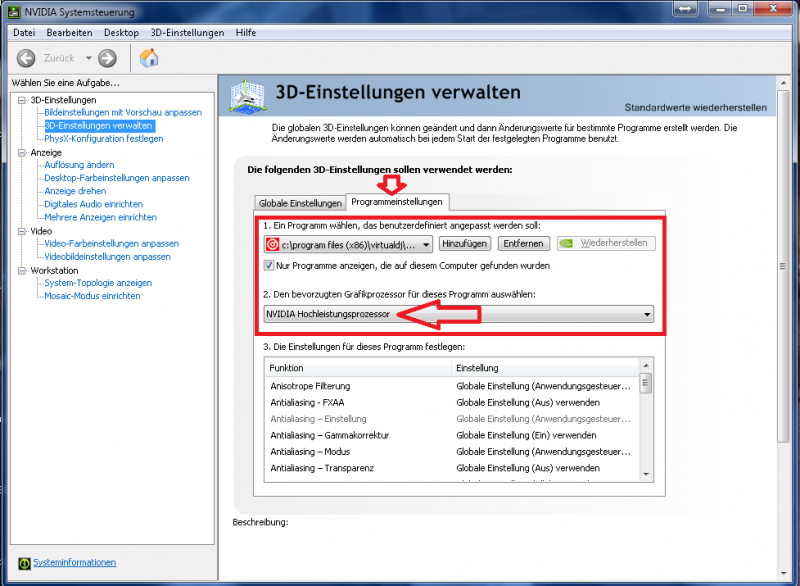Open PhysX-Konfiguration festlegen
The height and width of the screenshot is (586, 800).
[x=104, y=139]
